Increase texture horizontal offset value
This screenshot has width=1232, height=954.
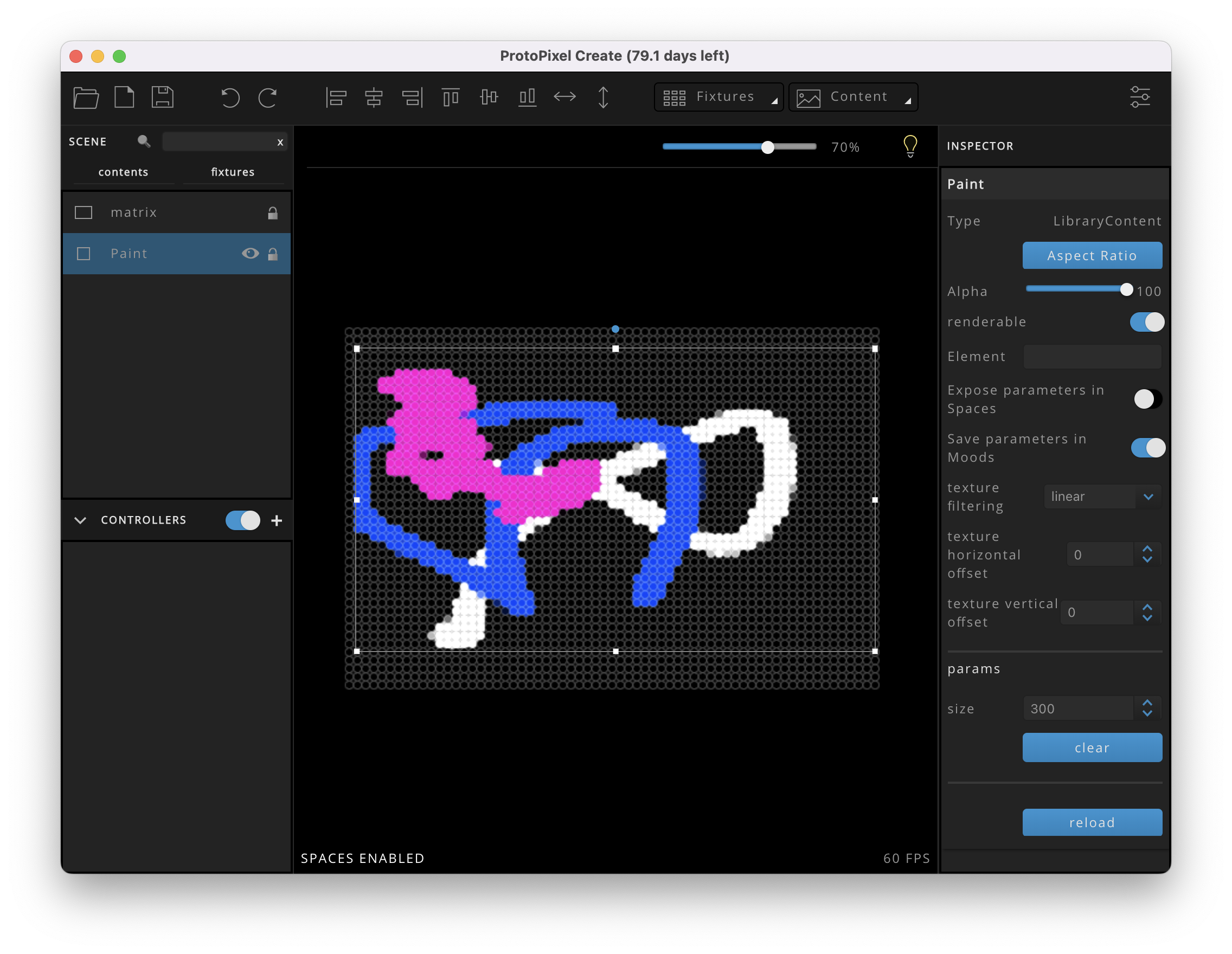(1147, 549)
